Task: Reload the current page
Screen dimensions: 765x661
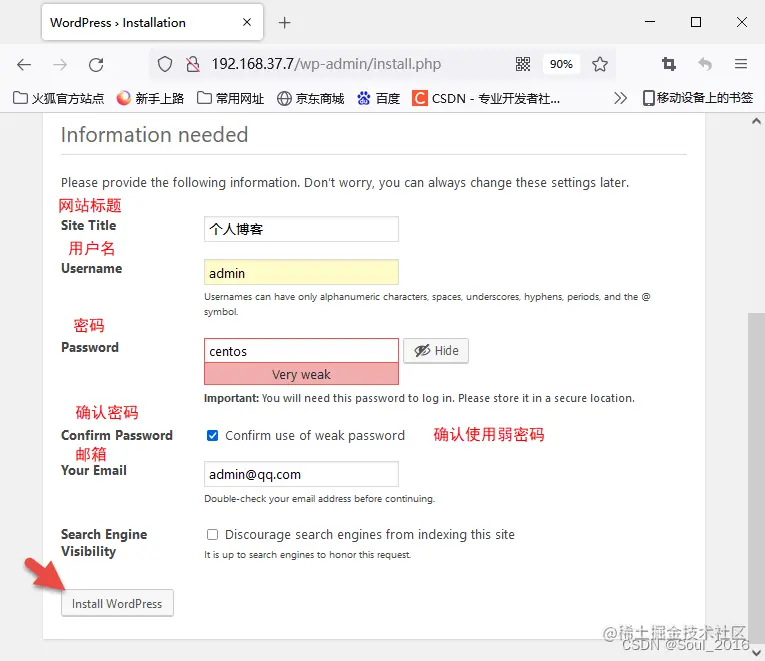Action: coord(96,64)
